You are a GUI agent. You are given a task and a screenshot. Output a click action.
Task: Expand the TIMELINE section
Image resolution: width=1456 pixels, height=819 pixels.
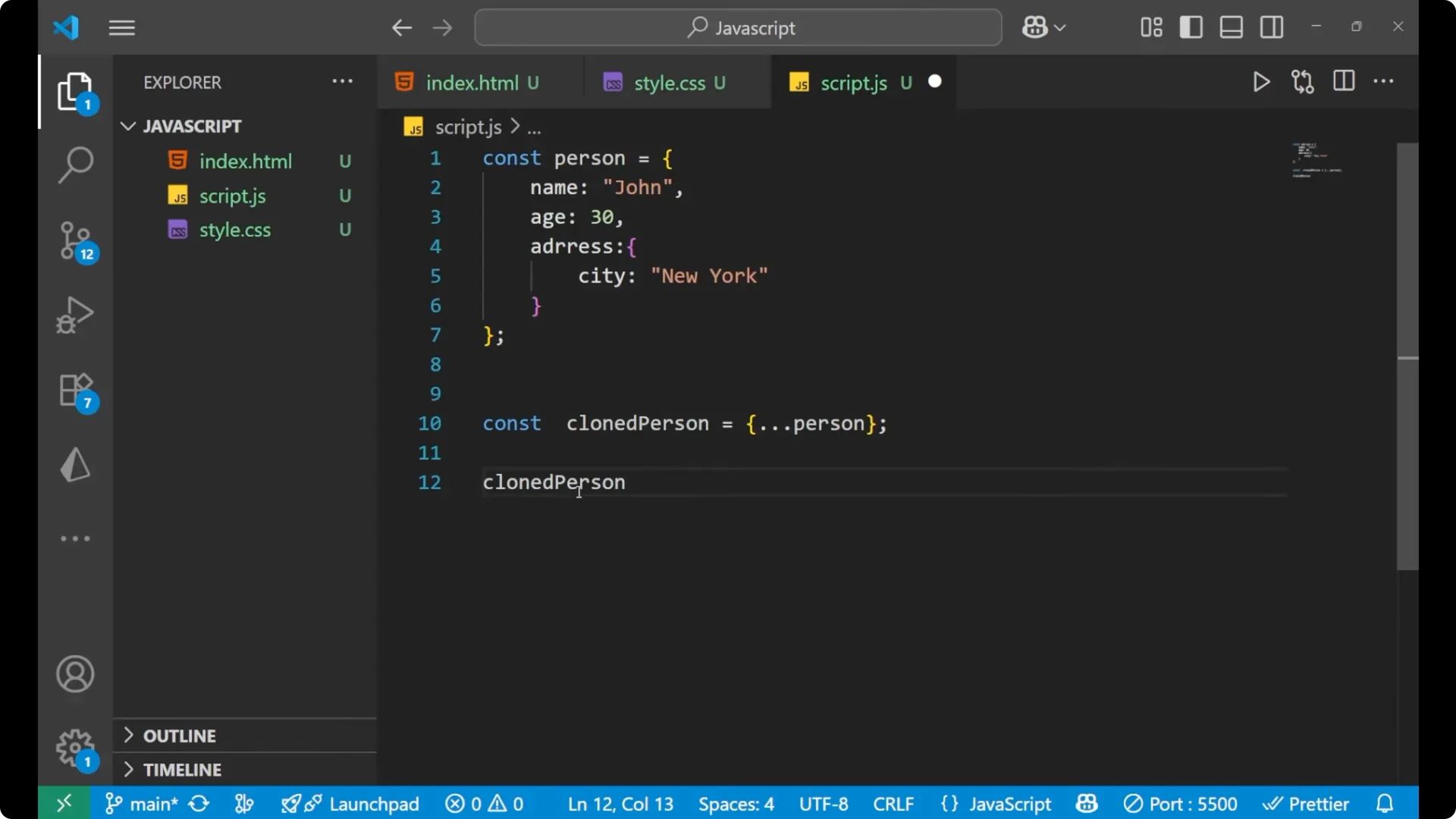183,770
